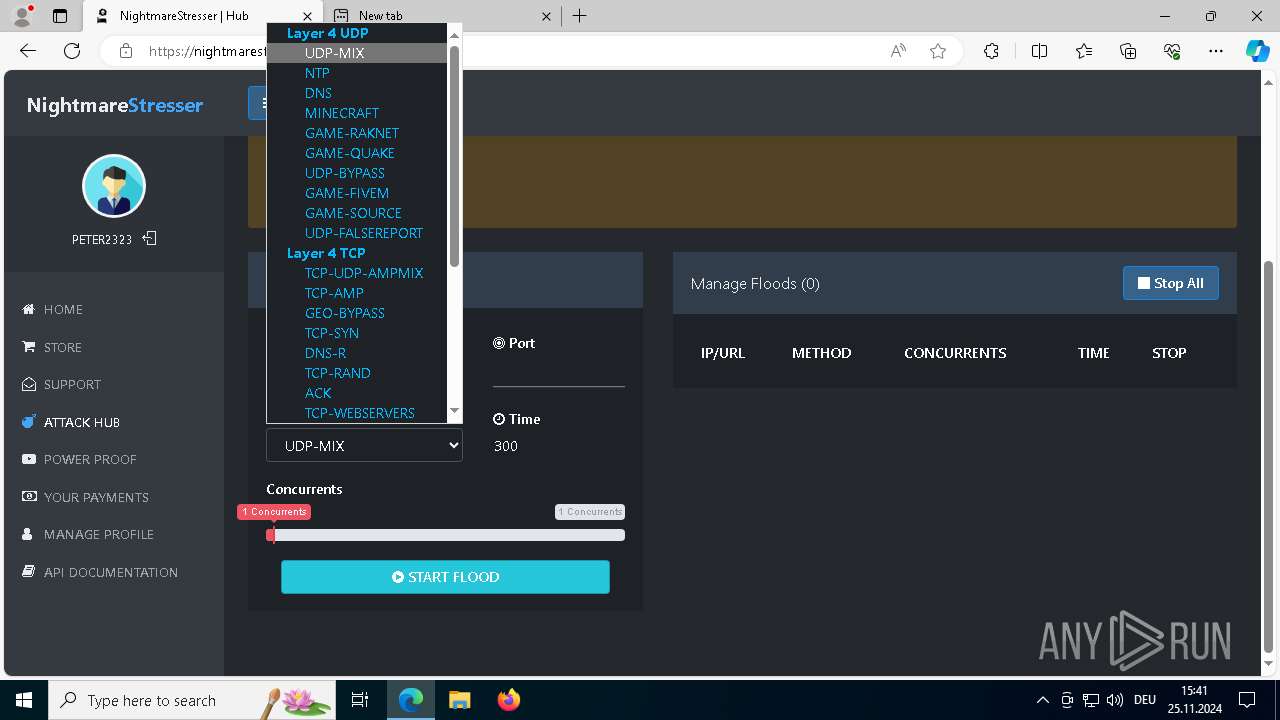Open the Edge profile icon

pyautogui.click(x=22, y=16)
